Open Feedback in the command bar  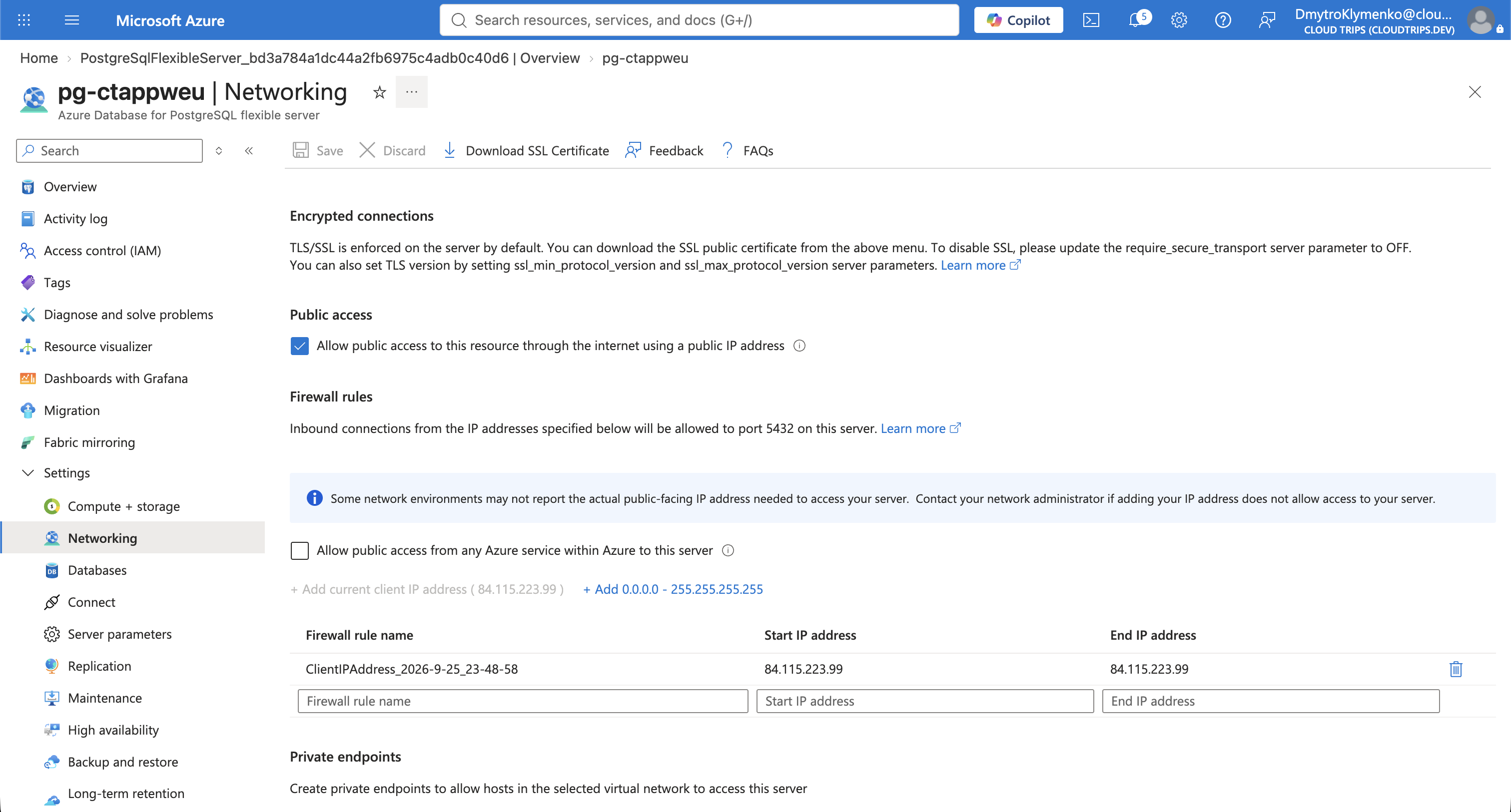tap(665, 151)
